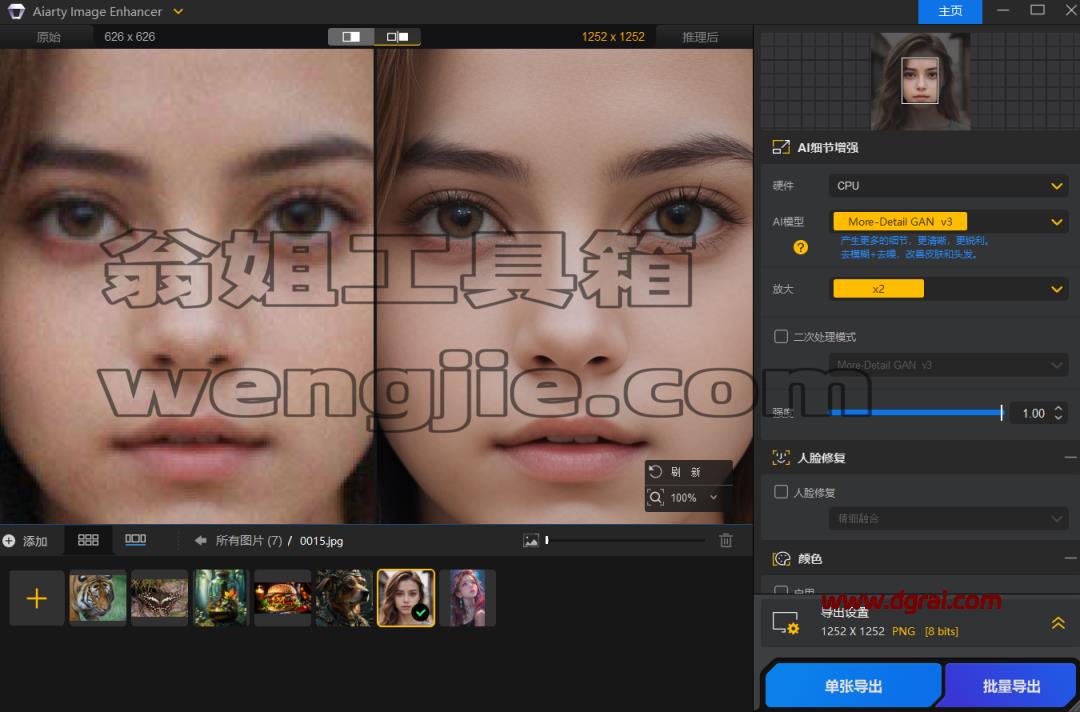Click the 1252 x 1252 output resolution text
1080x712 pixels.
[613, 36]
